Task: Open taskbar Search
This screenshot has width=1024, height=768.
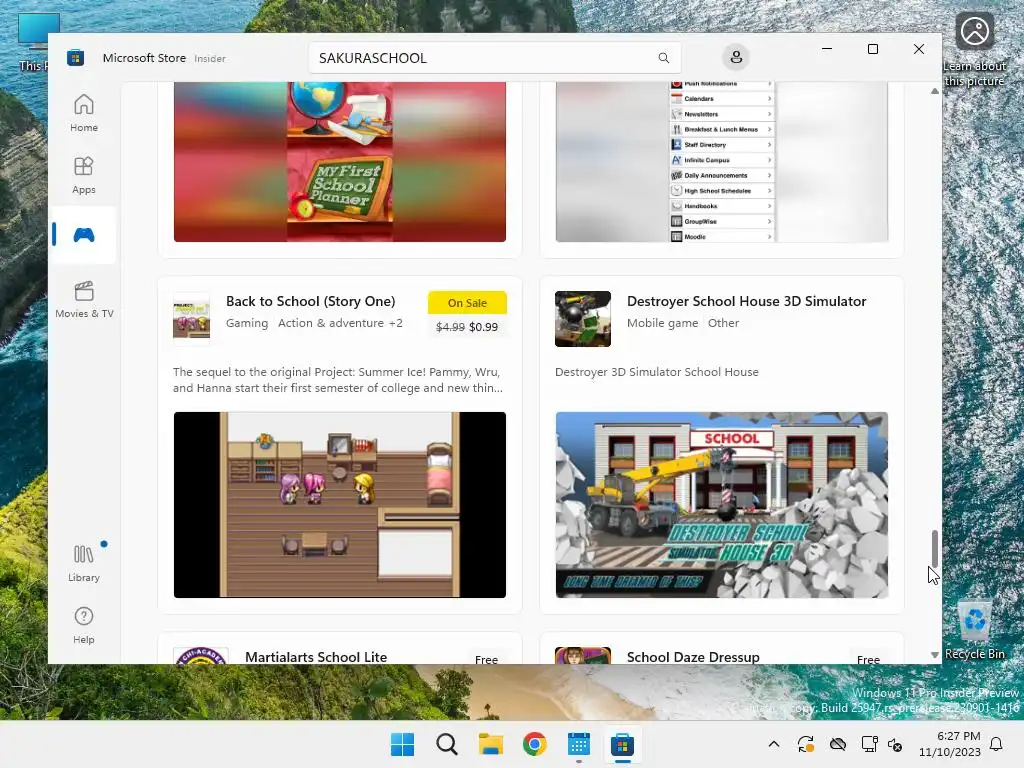Action: 447,744
